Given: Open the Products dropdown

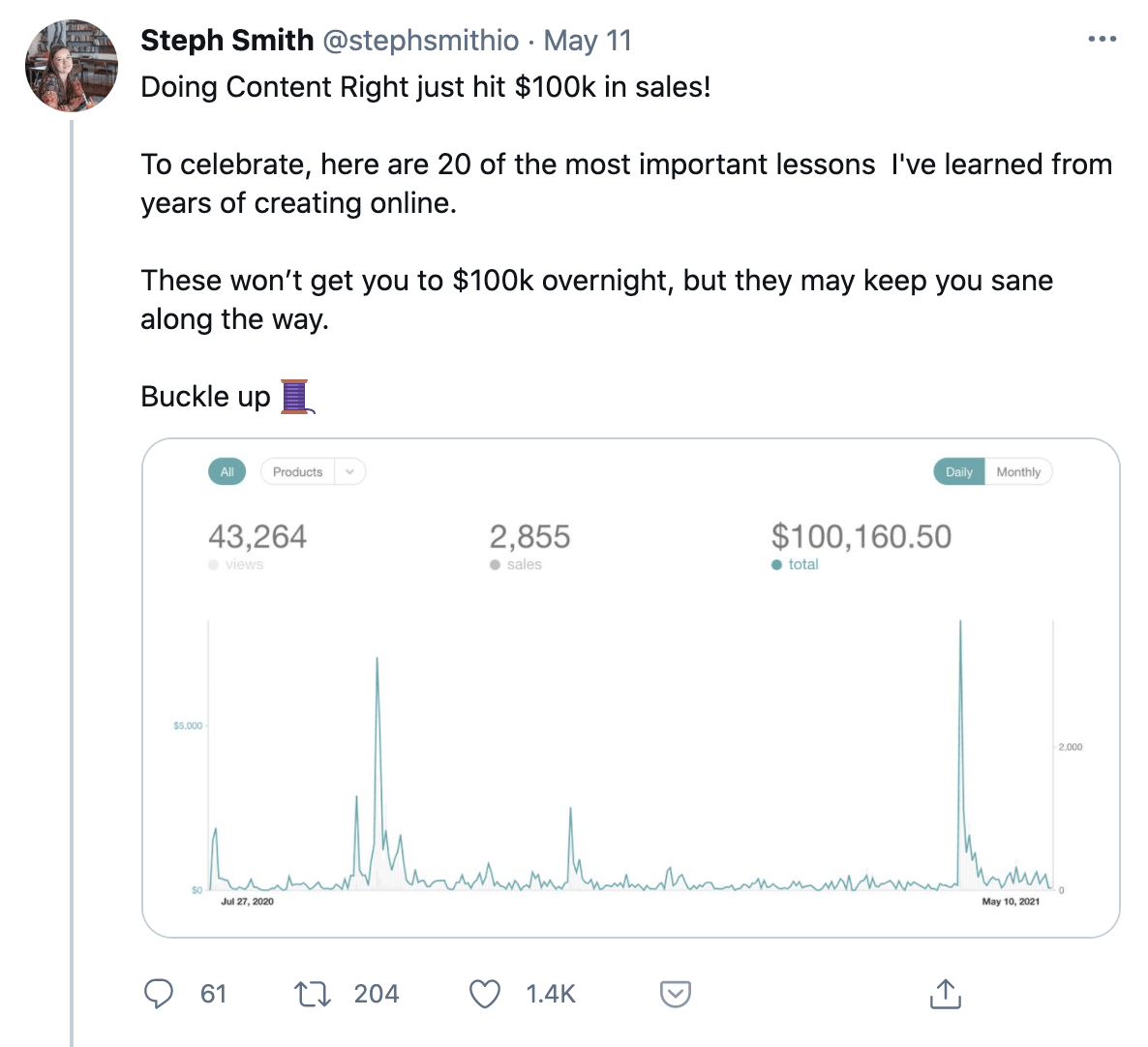Looking at the screenshot, I should point(297,472).
